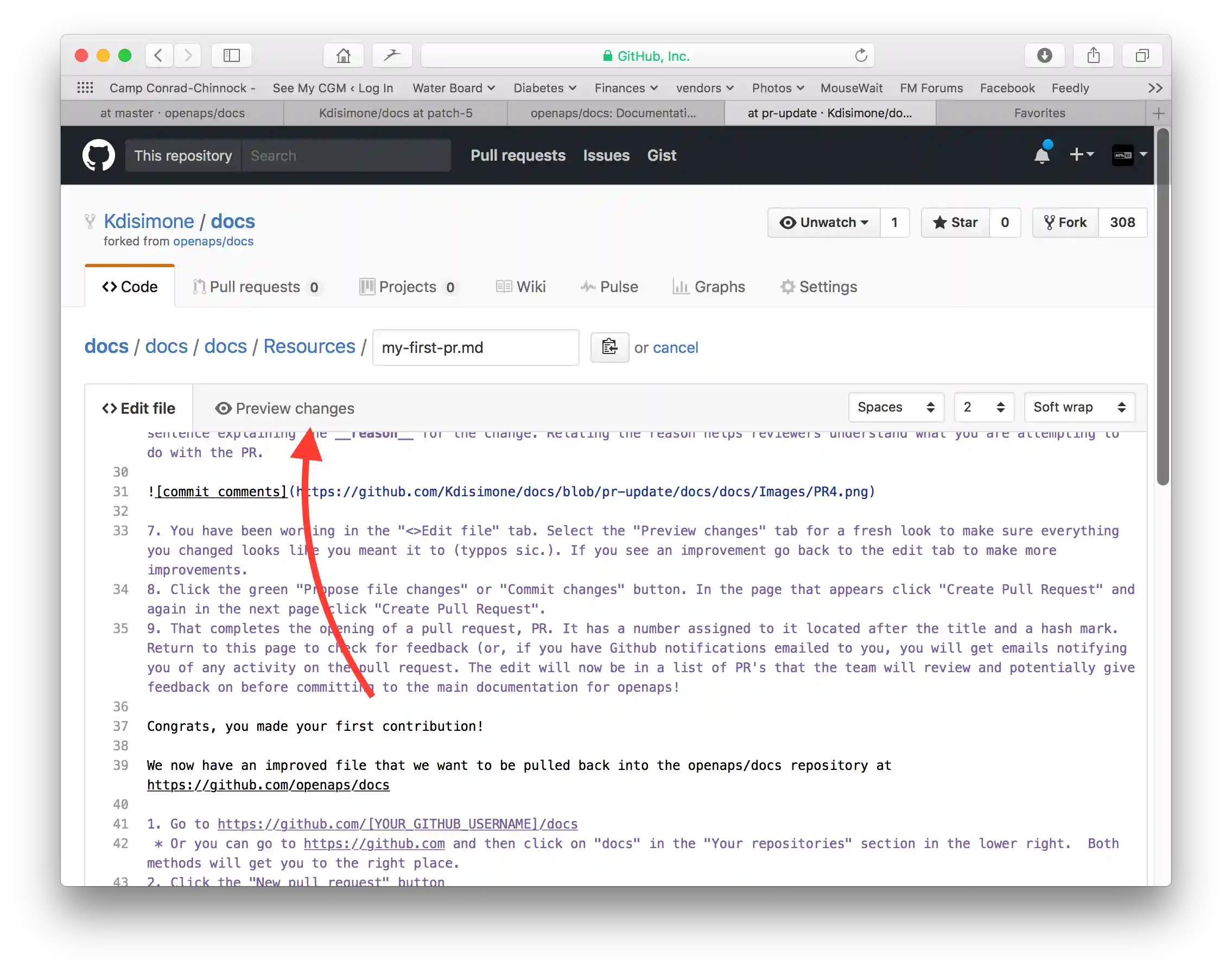Click the GitHub Octocat logo
Viewport: 1232px width, 973px height.
(98, 155)
